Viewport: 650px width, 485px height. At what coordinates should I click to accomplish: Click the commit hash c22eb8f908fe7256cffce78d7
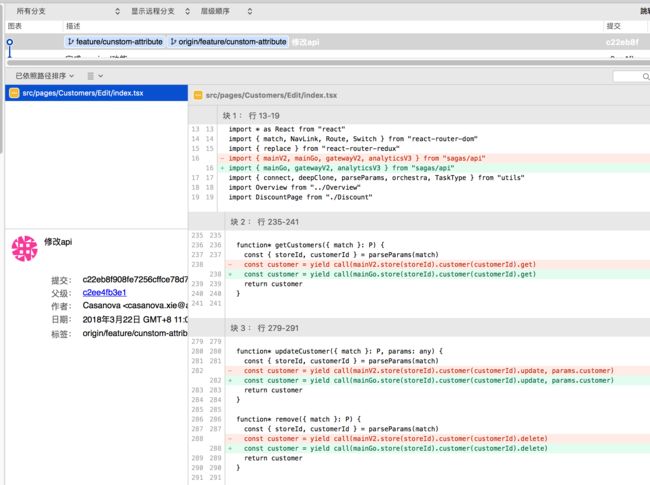pos(135,279)
